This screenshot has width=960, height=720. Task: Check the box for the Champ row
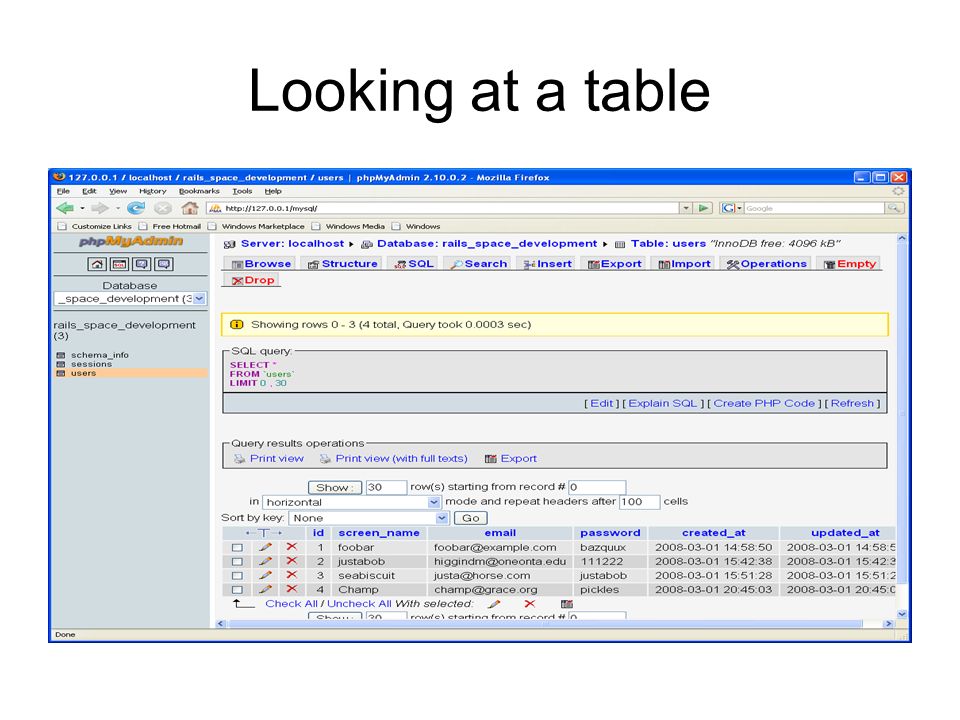[238, 590]
